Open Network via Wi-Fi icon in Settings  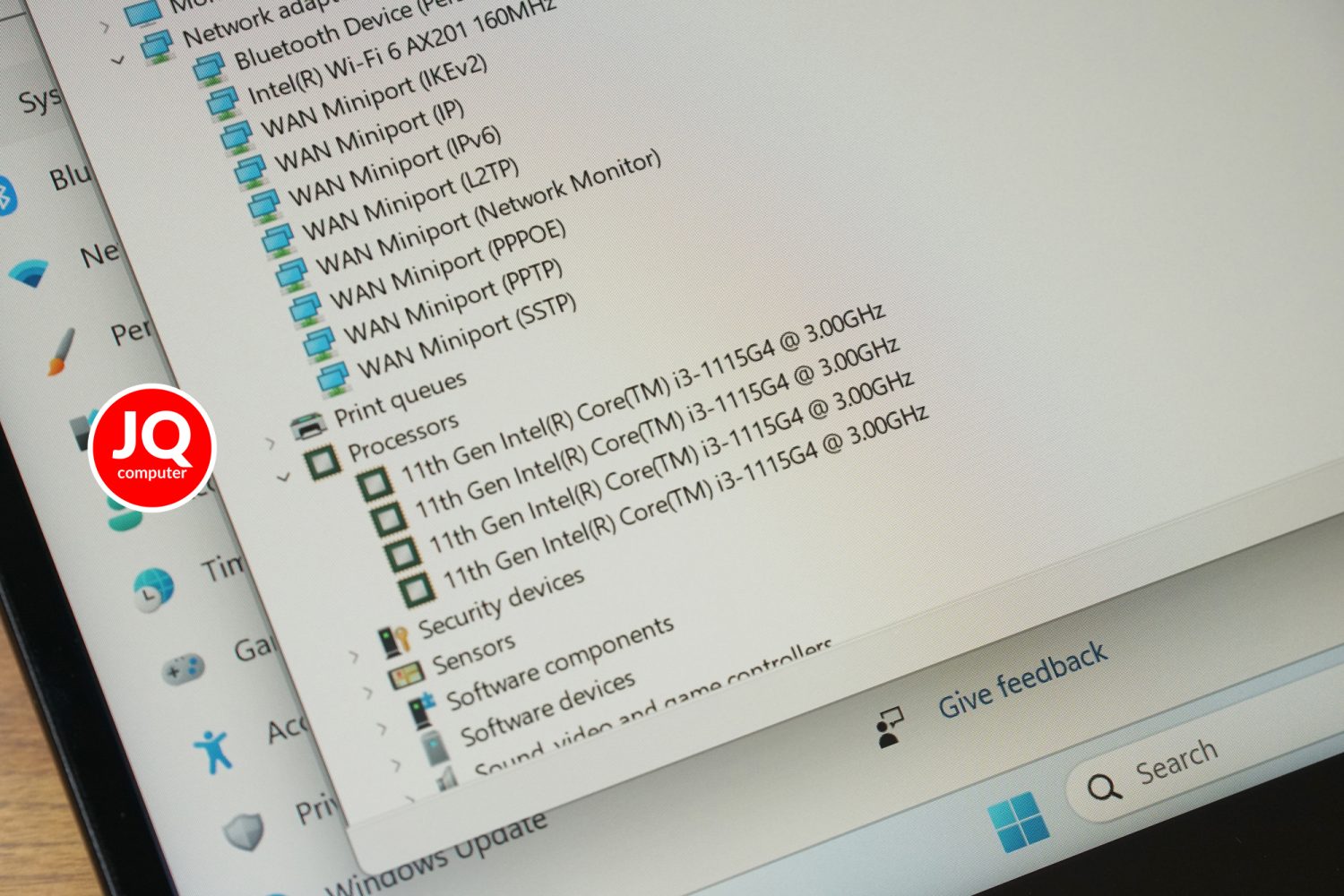click(30, 273)
